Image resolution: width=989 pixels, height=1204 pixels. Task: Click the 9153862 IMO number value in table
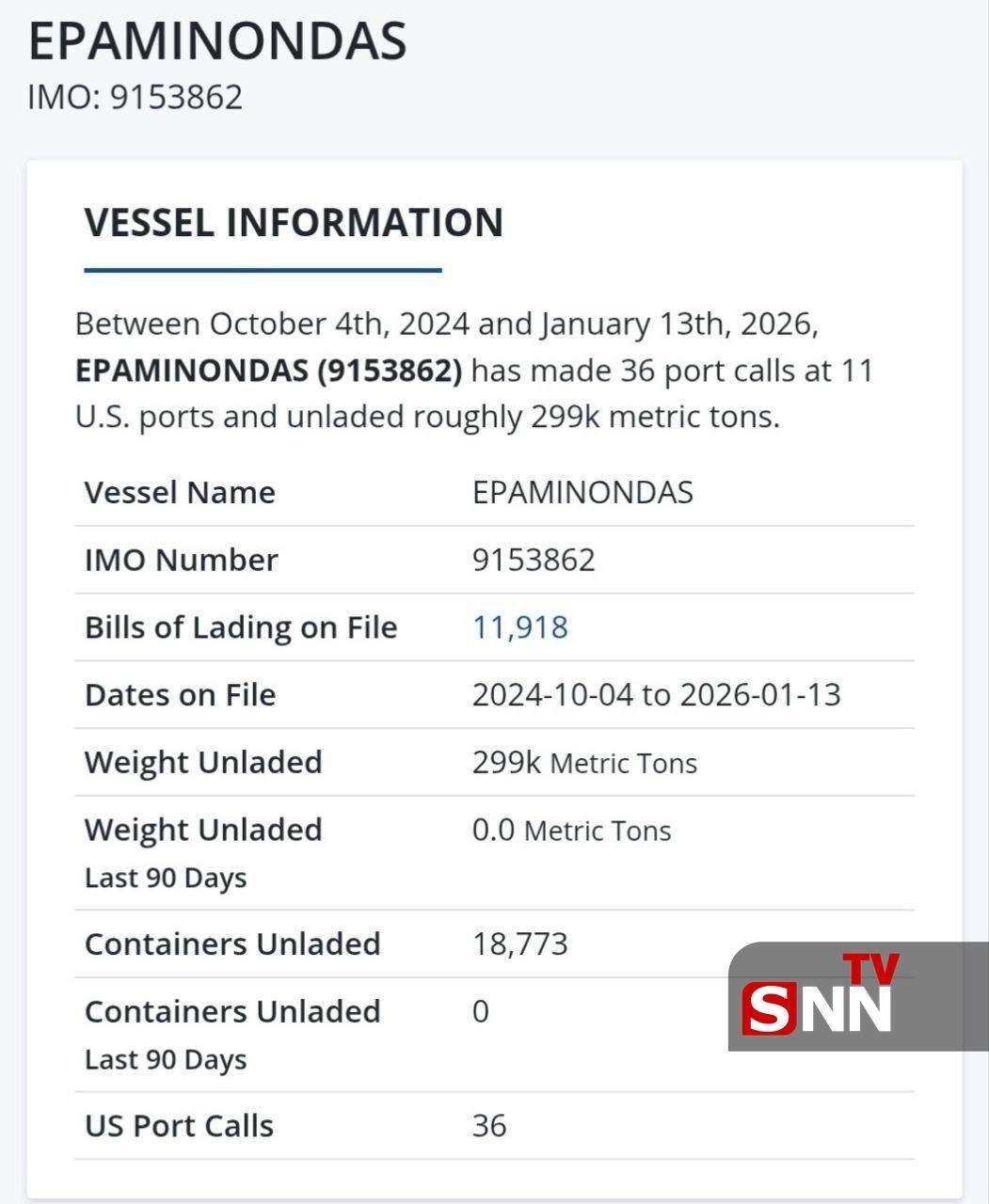(534, 561)
